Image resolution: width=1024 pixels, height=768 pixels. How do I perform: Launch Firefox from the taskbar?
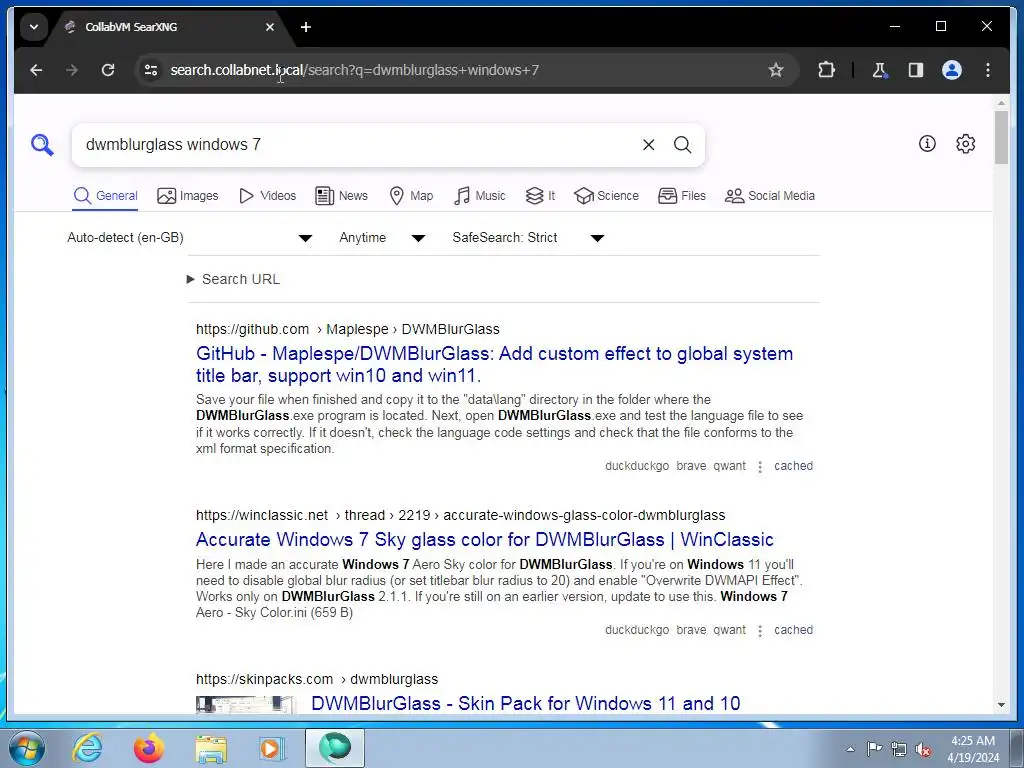149,748
